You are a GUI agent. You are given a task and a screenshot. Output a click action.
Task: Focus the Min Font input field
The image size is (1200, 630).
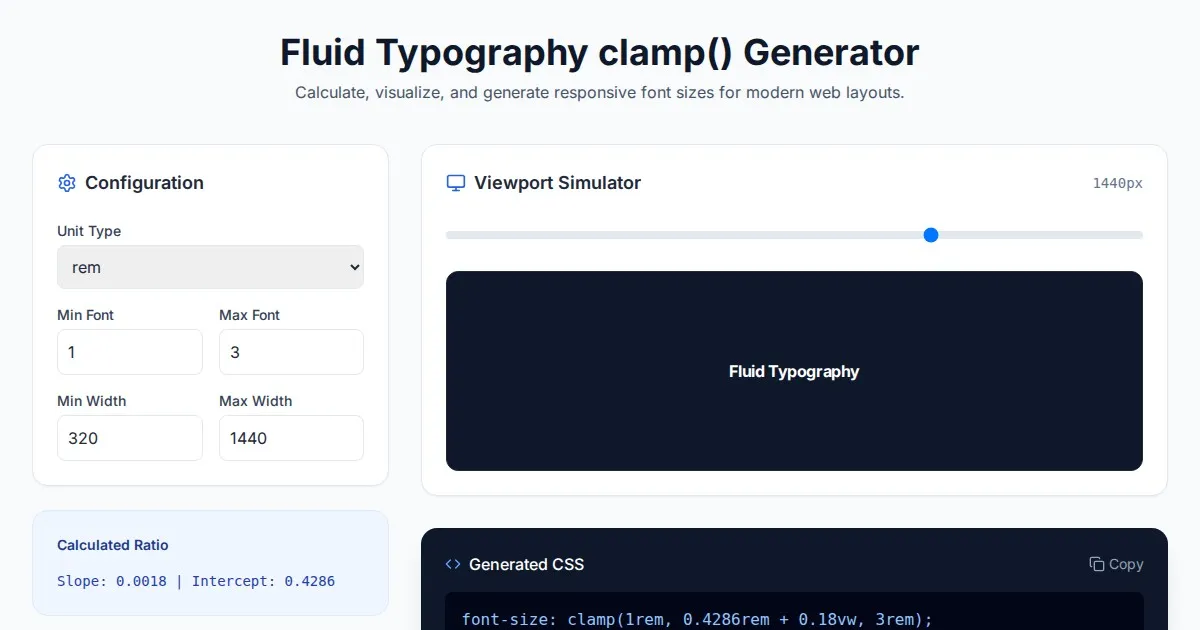[130, 352]
